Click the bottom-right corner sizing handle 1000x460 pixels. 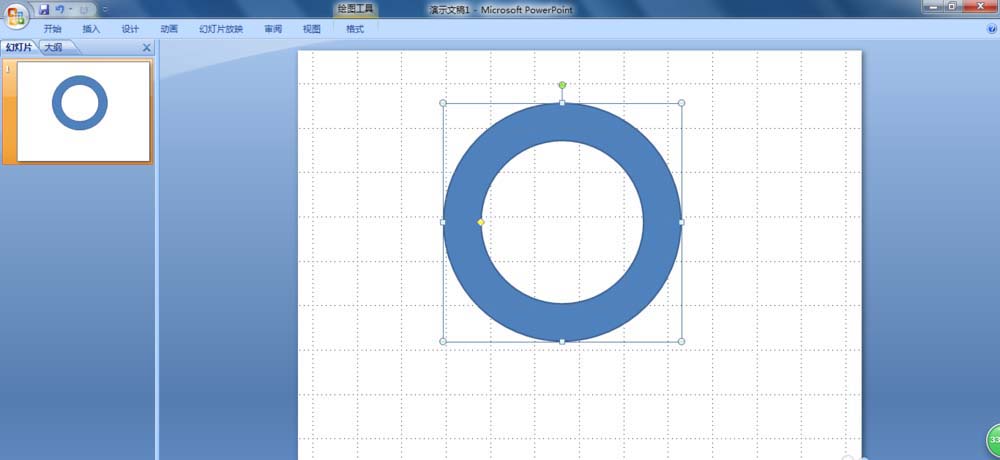click(681, 341)
